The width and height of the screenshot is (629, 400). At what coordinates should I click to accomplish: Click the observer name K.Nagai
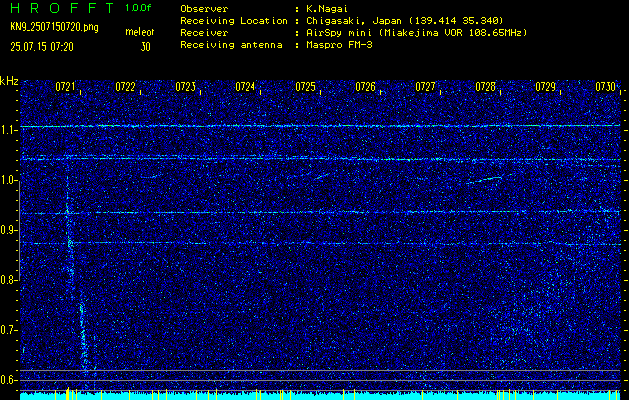pyautogui.click(x=326, y=9)
